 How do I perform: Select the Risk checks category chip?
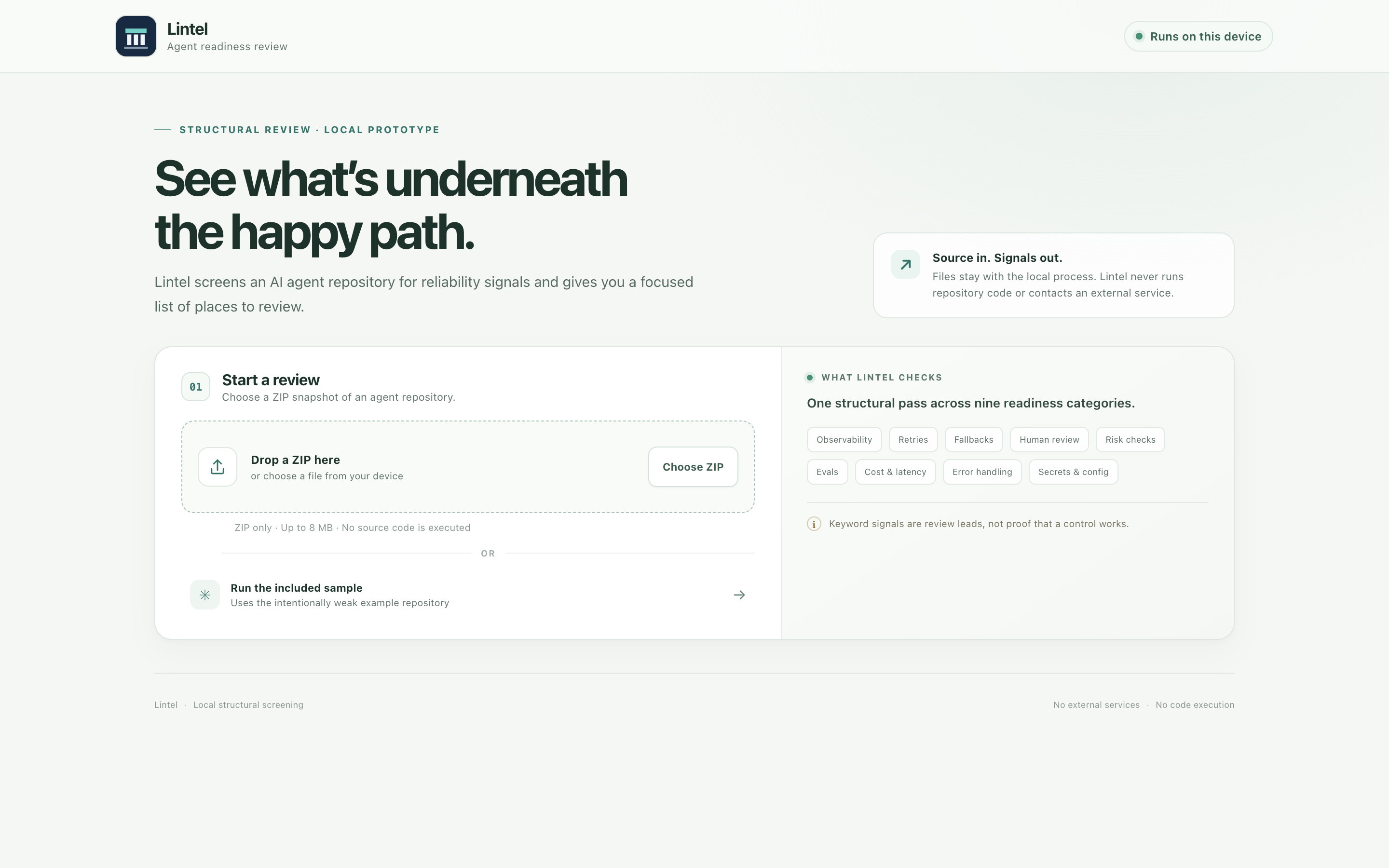click(1130, 440)
